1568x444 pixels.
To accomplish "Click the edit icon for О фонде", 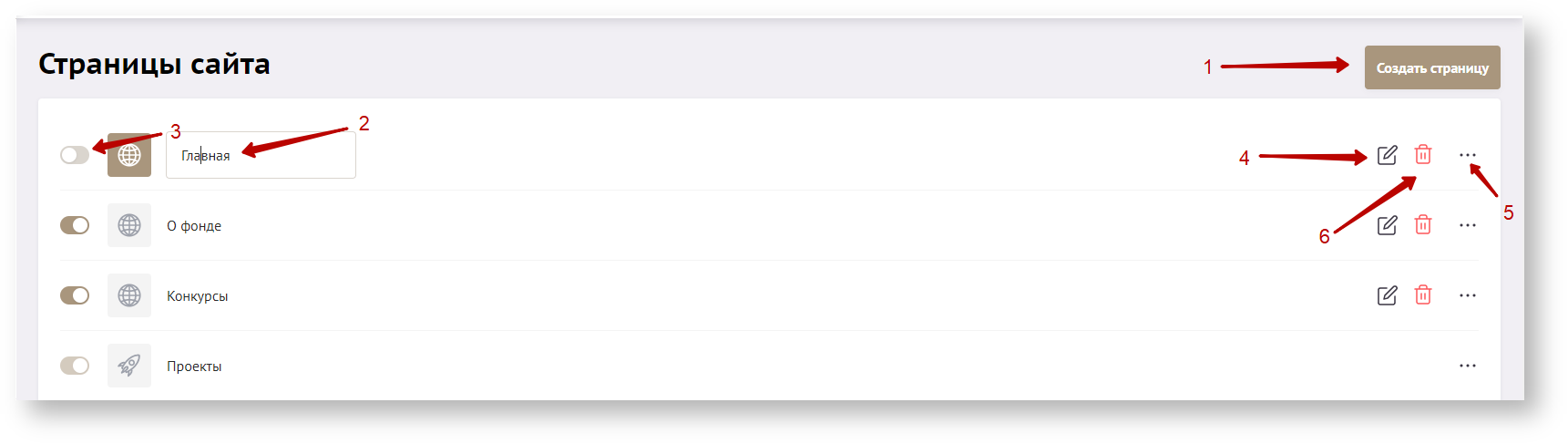I will coord(1387,225).
